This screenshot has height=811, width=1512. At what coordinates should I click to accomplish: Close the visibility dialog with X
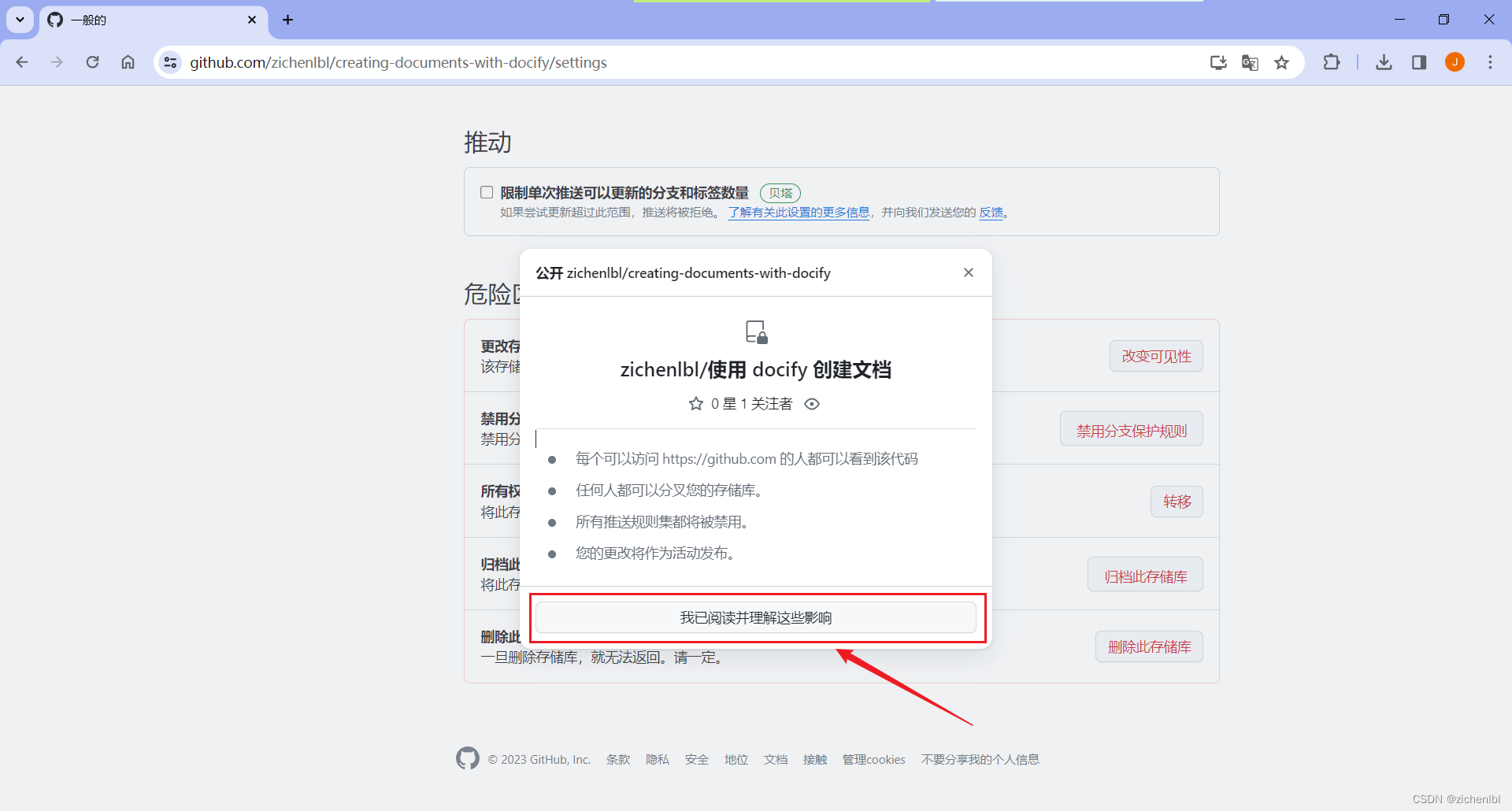(969, 272)
